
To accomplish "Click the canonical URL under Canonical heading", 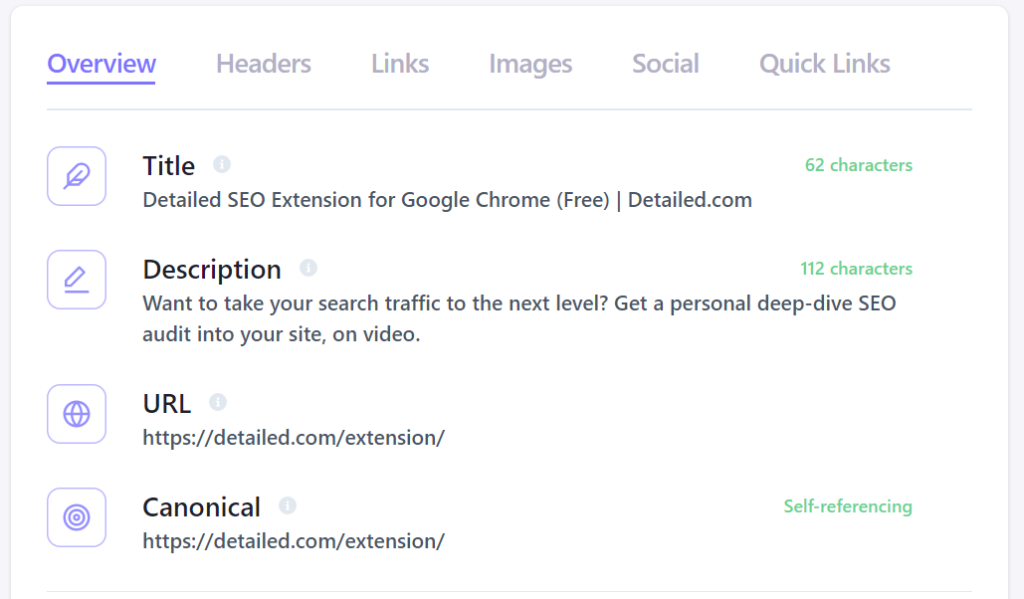I will 294,542.
